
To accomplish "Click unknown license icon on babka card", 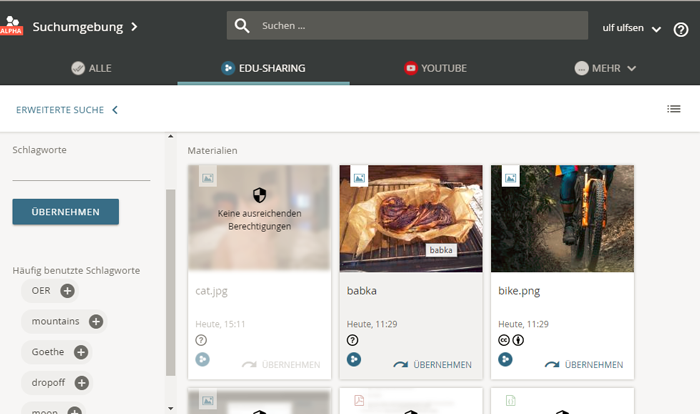I will coord(353,340).
